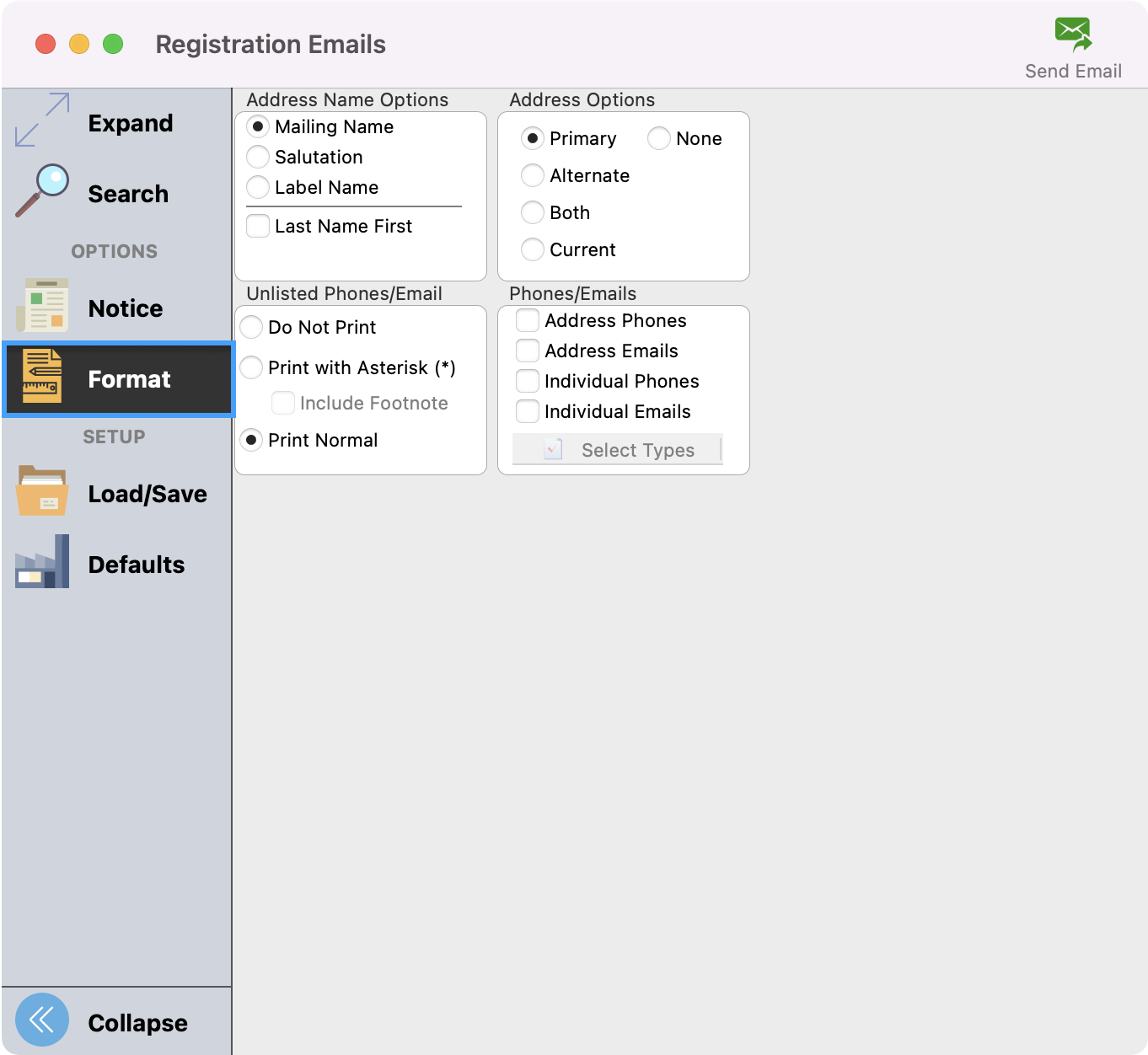
Task: Choose the Alternate address option
Action: [x=533, y=175]
